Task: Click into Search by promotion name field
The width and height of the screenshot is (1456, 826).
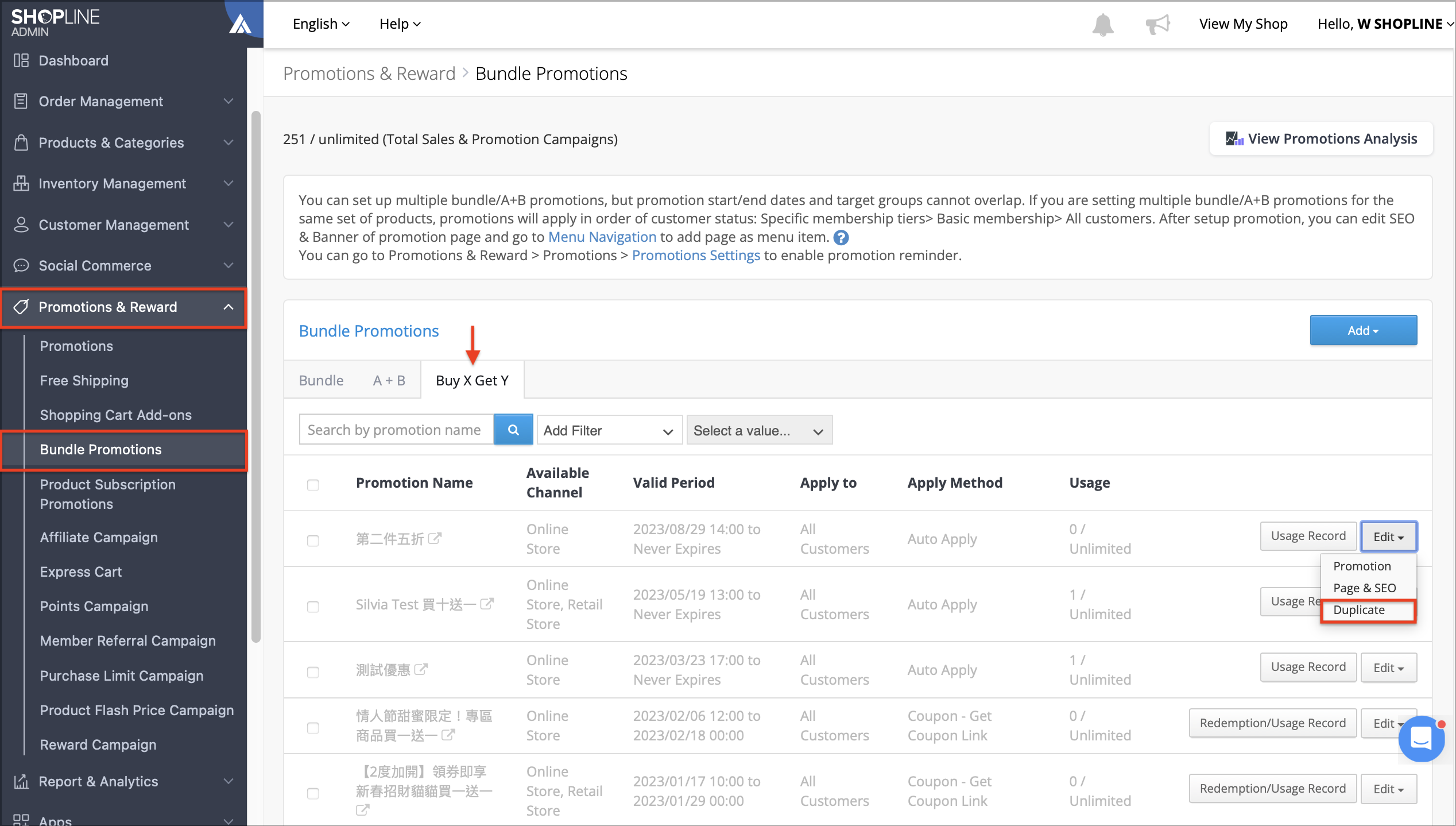Action: coord(396,430)
